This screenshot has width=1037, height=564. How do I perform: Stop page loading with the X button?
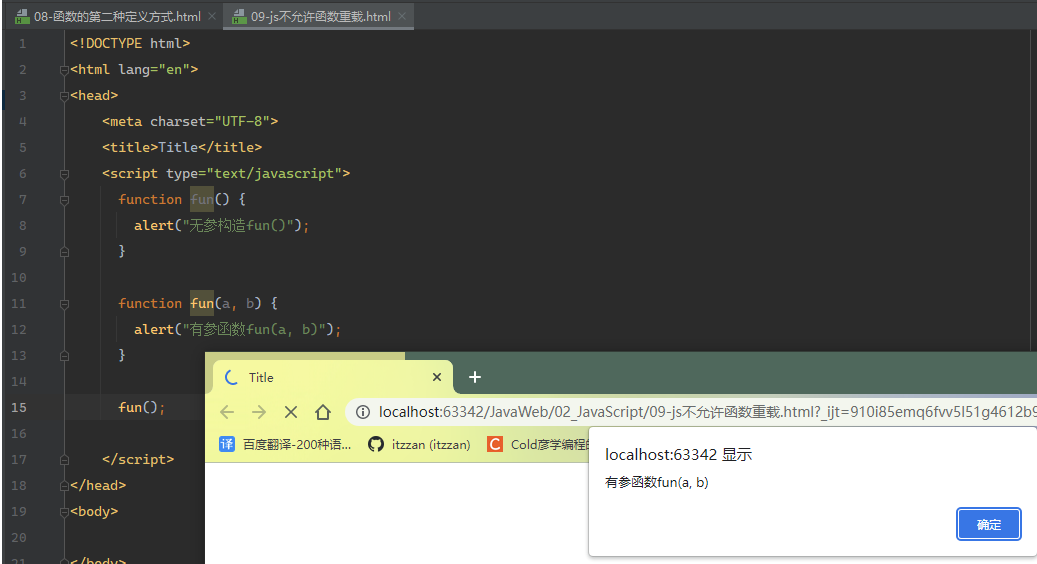(x=290, y=413)
